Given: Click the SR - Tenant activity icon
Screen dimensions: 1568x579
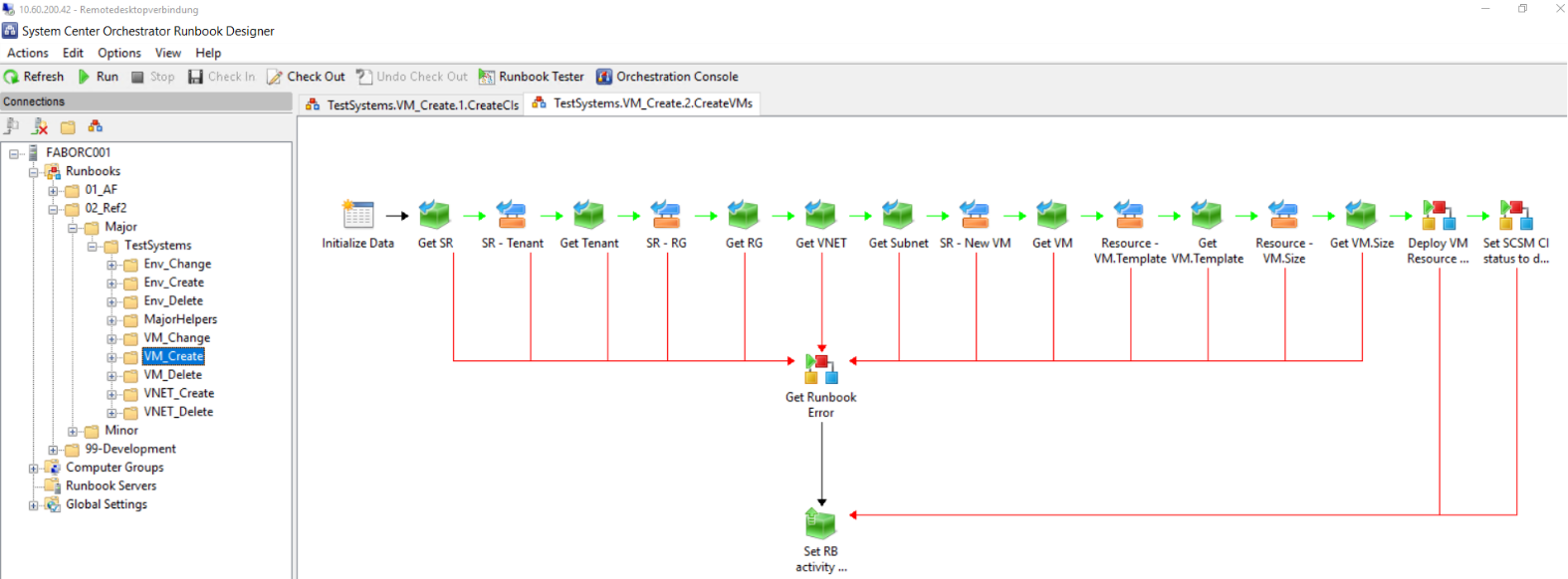Looking at the screenshot, I should [x=512, y=215].
